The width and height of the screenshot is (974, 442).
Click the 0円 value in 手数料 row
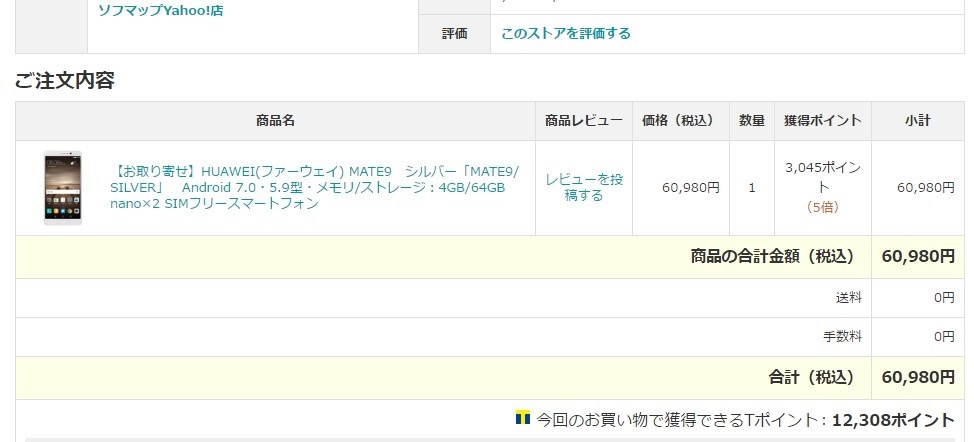(x=944, y=337)
